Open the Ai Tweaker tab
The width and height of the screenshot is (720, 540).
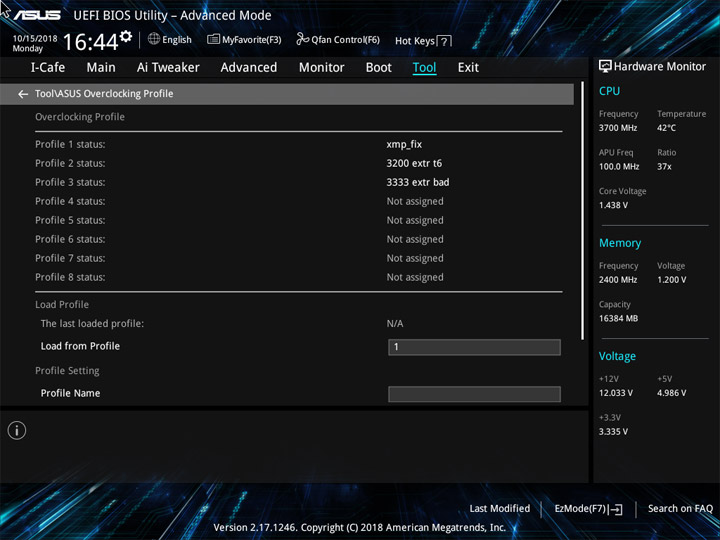[168, 68]
